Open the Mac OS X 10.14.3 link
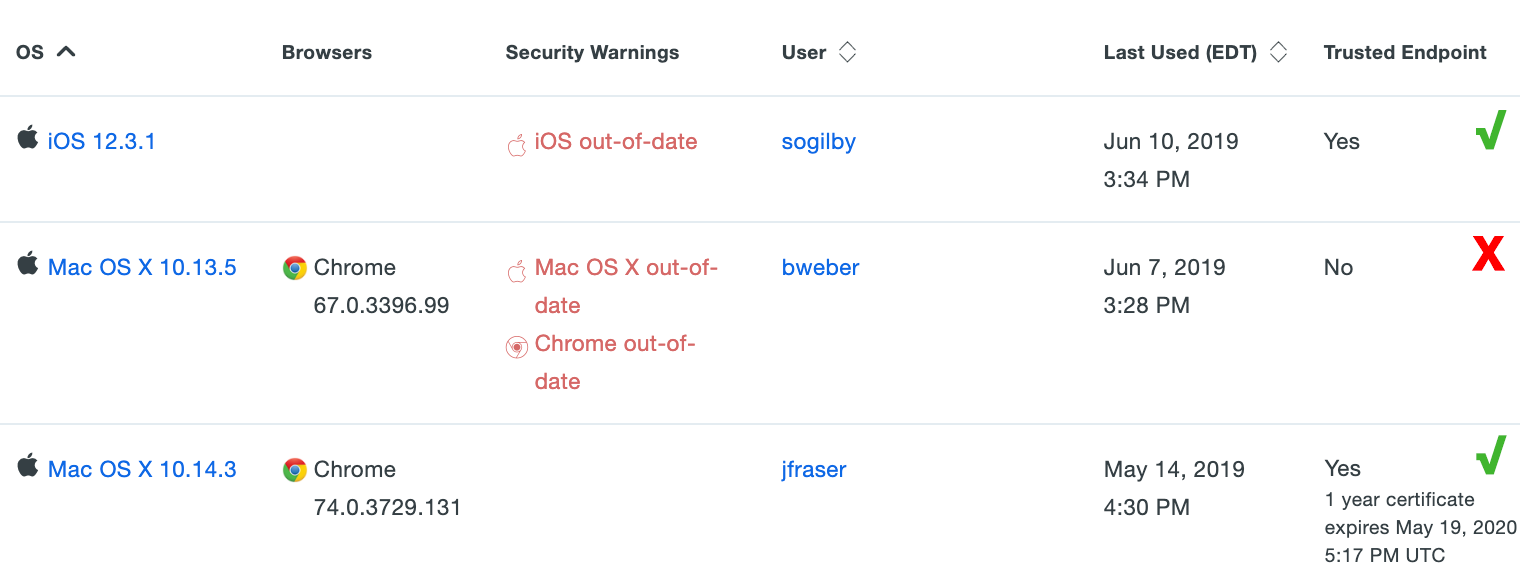The image size is (1520, 580). (x=142, y=469)
